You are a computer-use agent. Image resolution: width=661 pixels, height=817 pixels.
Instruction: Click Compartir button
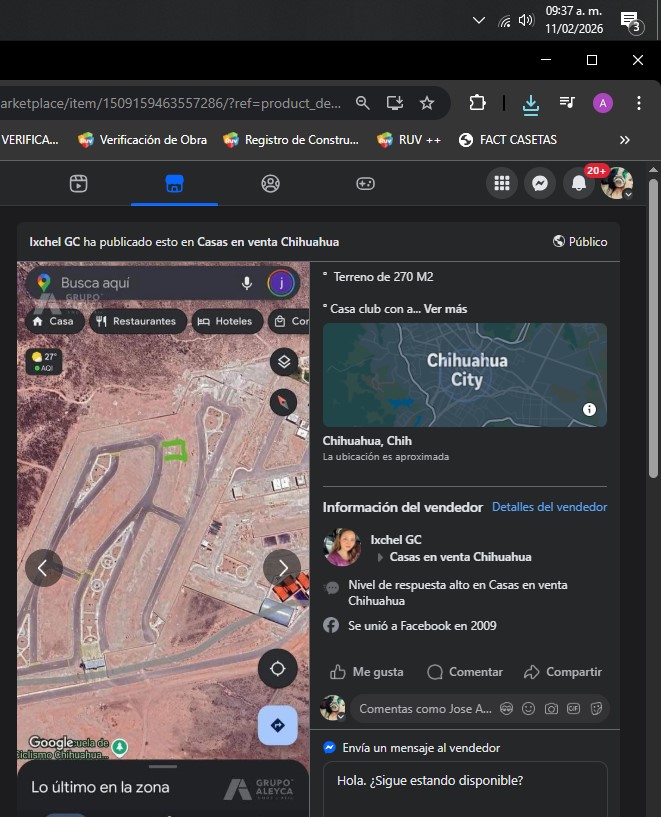563,672
